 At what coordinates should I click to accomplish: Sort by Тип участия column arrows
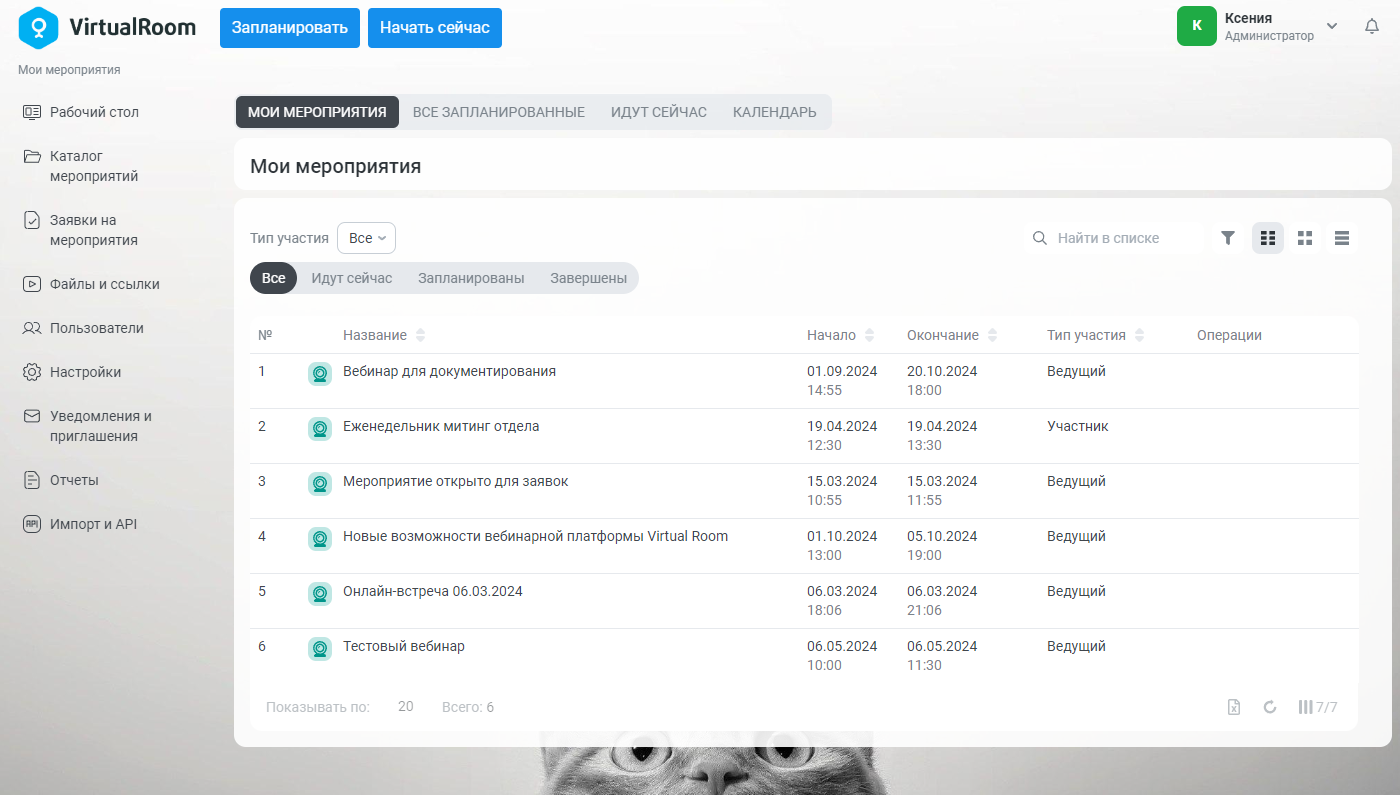pyautogui.click(x=1139, y=335)
